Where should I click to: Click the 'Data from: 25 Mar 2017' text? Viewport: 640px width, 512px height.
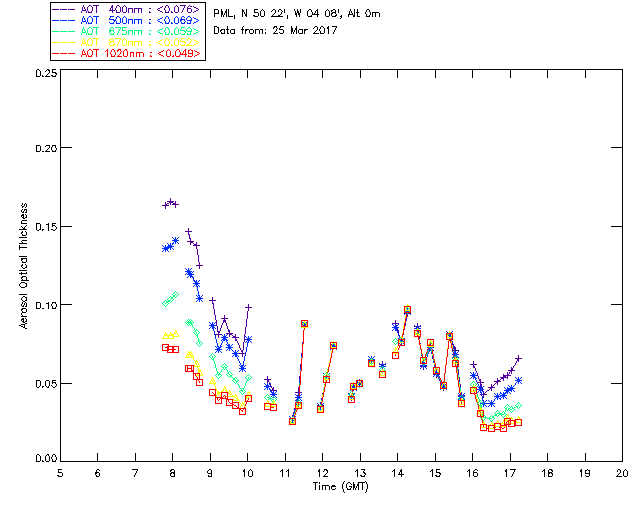(275, 31)
